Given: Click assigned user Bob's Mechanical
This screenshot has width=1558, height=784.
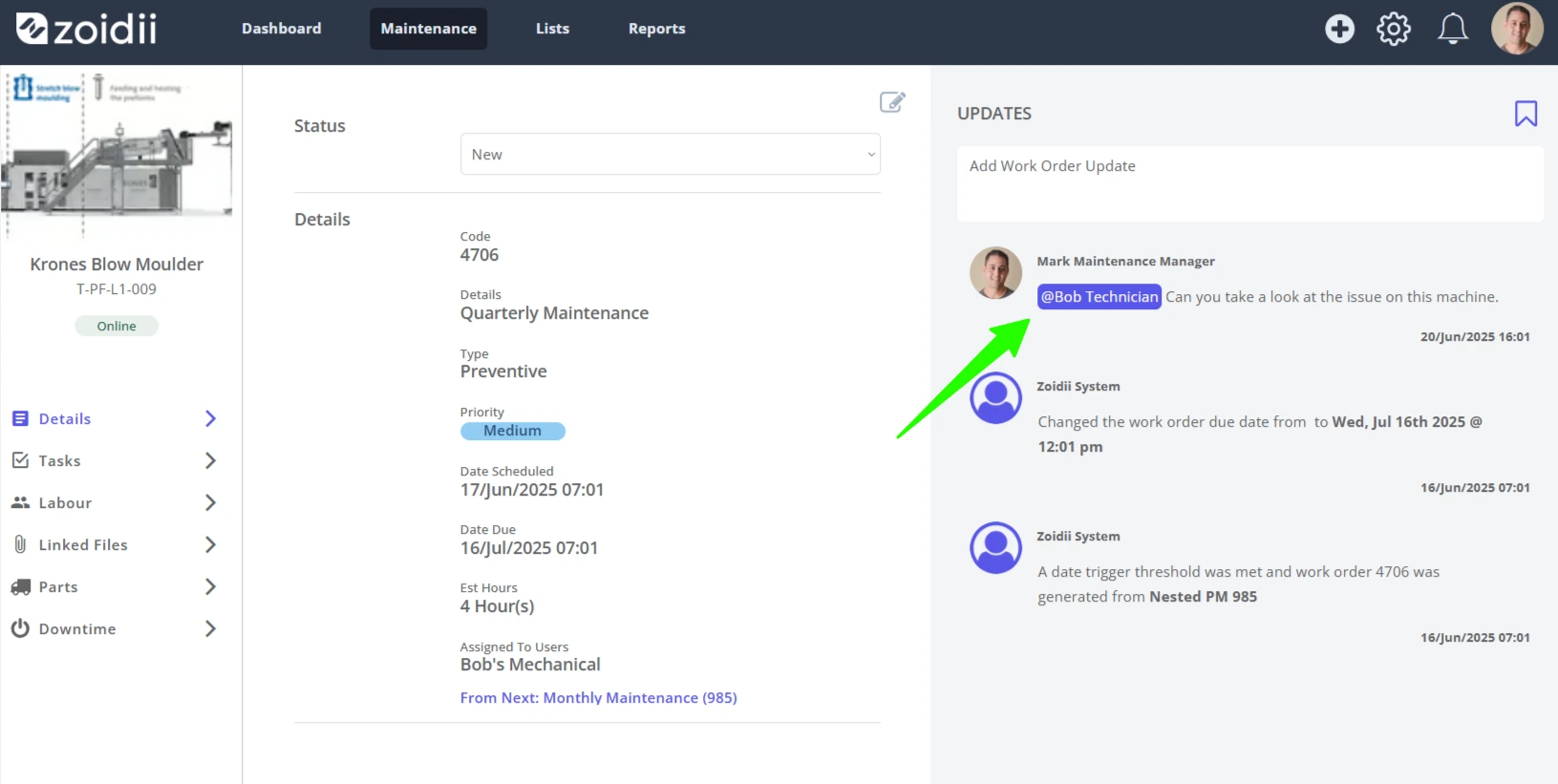Looking at the screenshot, I should (530, 665).
